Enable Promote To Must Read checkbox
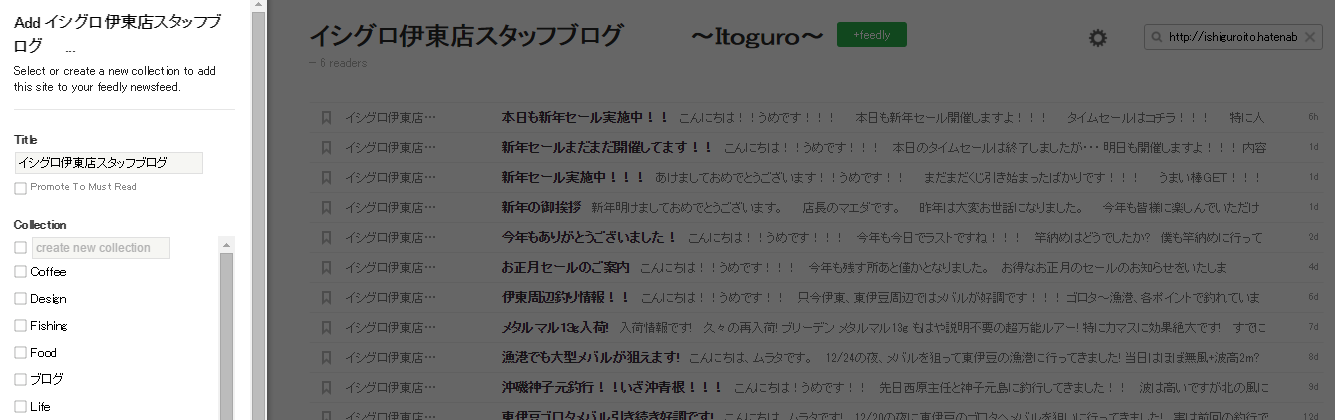Screen dimensions: 1335x420 (21, 188)
